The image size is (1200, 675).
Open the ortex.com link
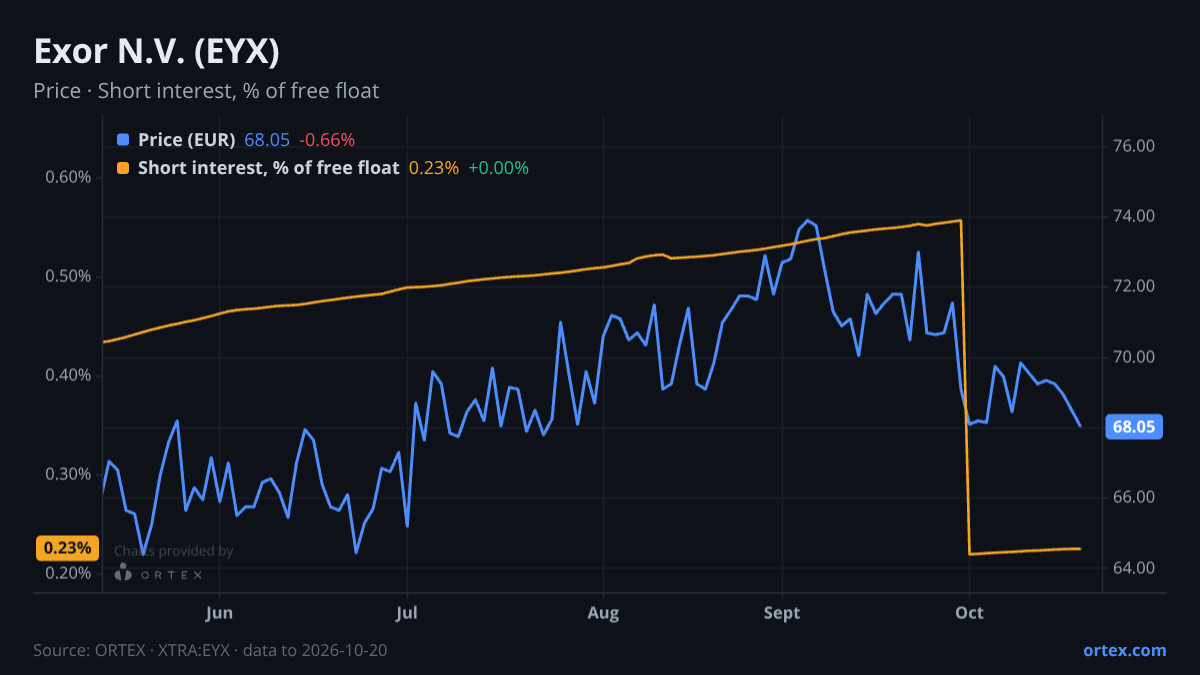pos(1125,650)
